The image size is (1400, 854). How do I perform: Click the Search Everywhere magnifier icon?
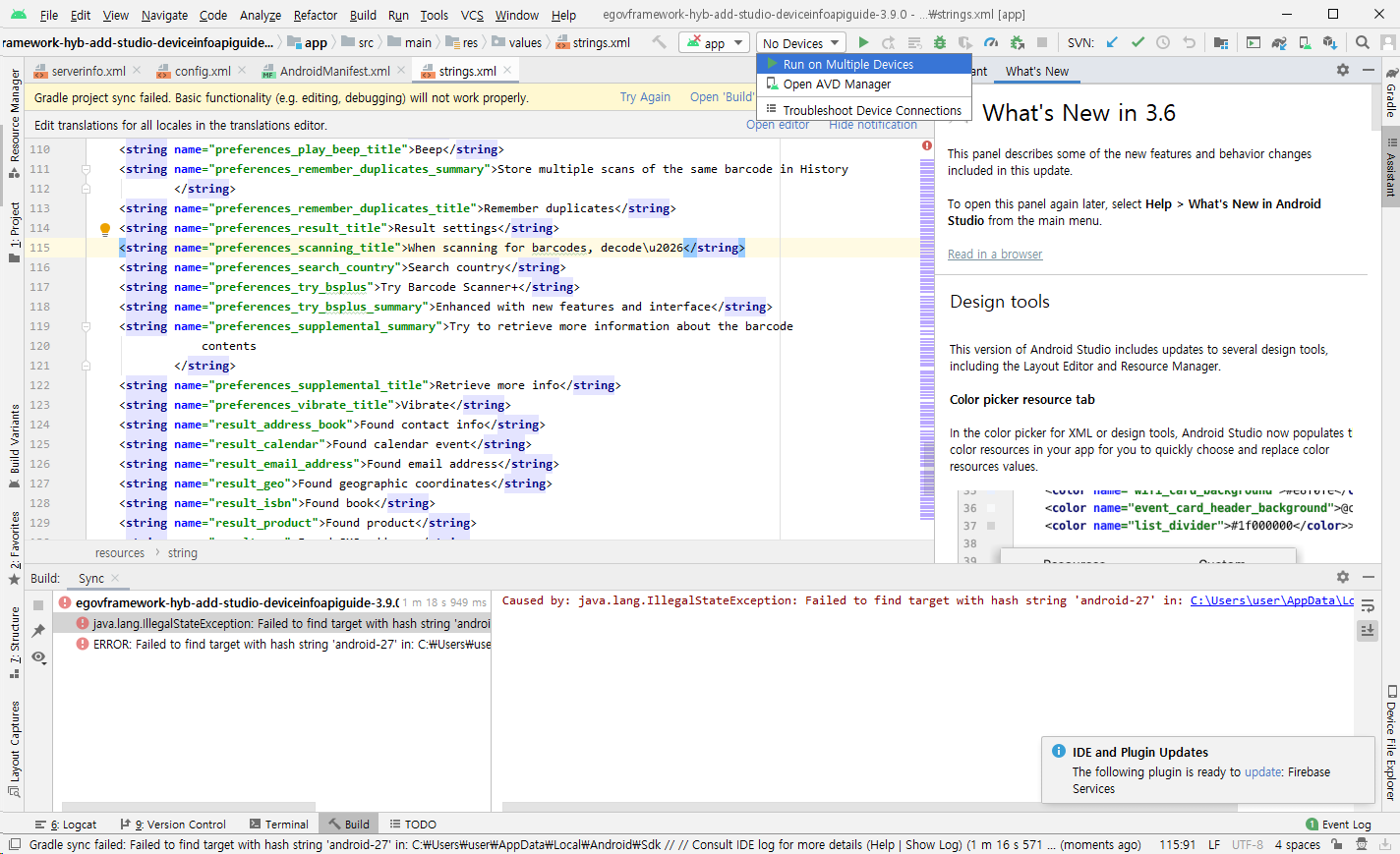click(1363, 42)
